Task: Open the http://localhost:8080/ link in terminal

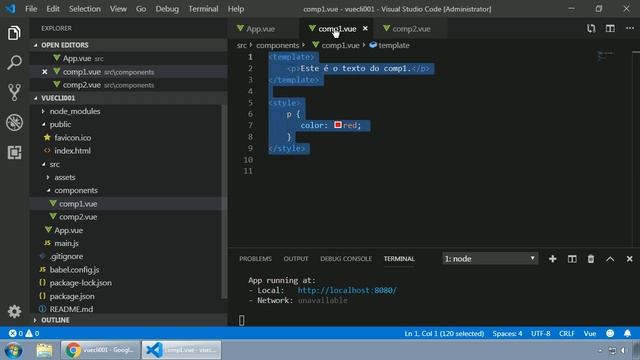Action: (x=347, y=290)
